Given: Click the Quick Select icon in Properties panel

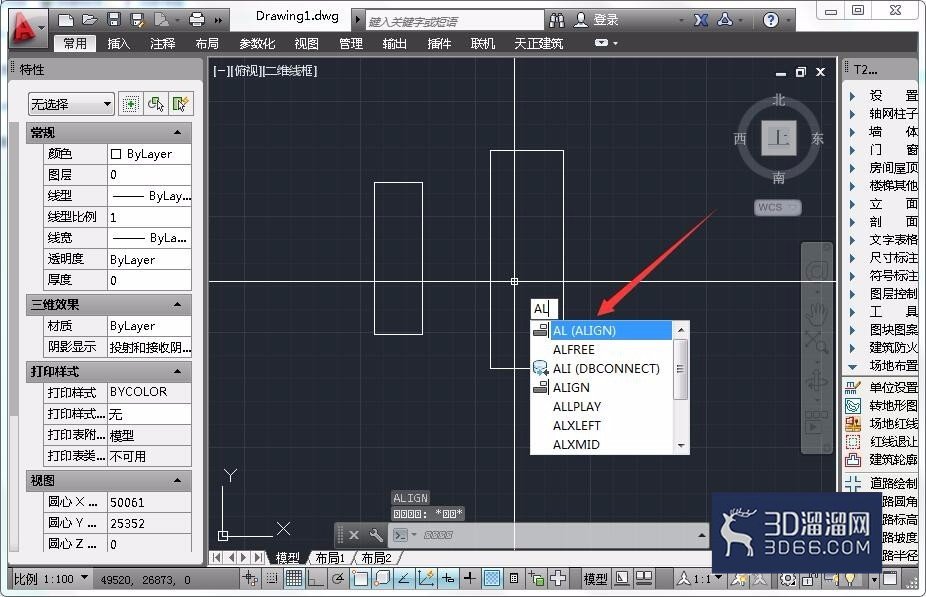Looking at the screenshot, I should click(x=180, y=105).
